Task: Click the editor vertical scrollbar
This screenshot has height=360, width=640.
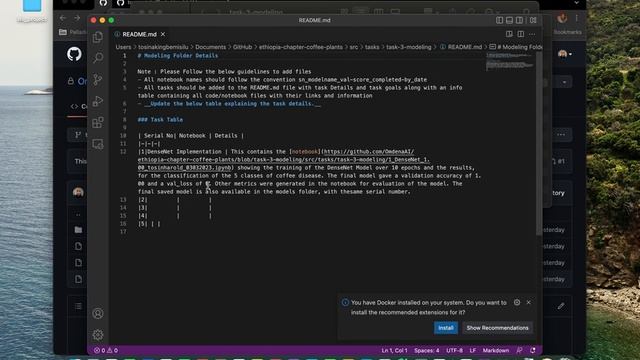Action: [539, 143]
